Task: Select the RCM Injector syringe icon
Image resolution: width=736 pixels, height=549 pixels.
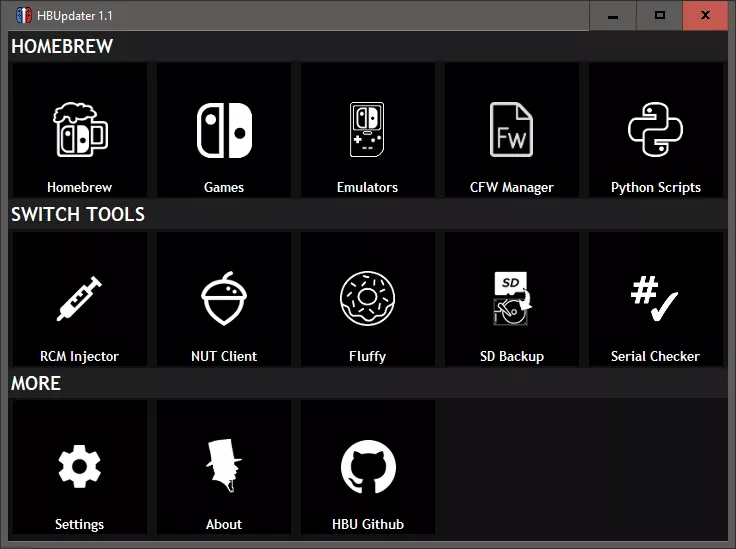Action: pos(79,299)
